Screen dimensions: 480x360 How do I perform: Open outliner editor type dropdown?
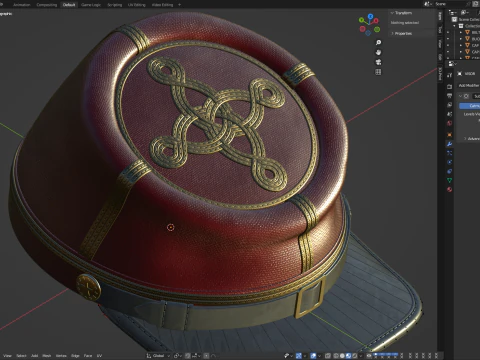point(453,12)
